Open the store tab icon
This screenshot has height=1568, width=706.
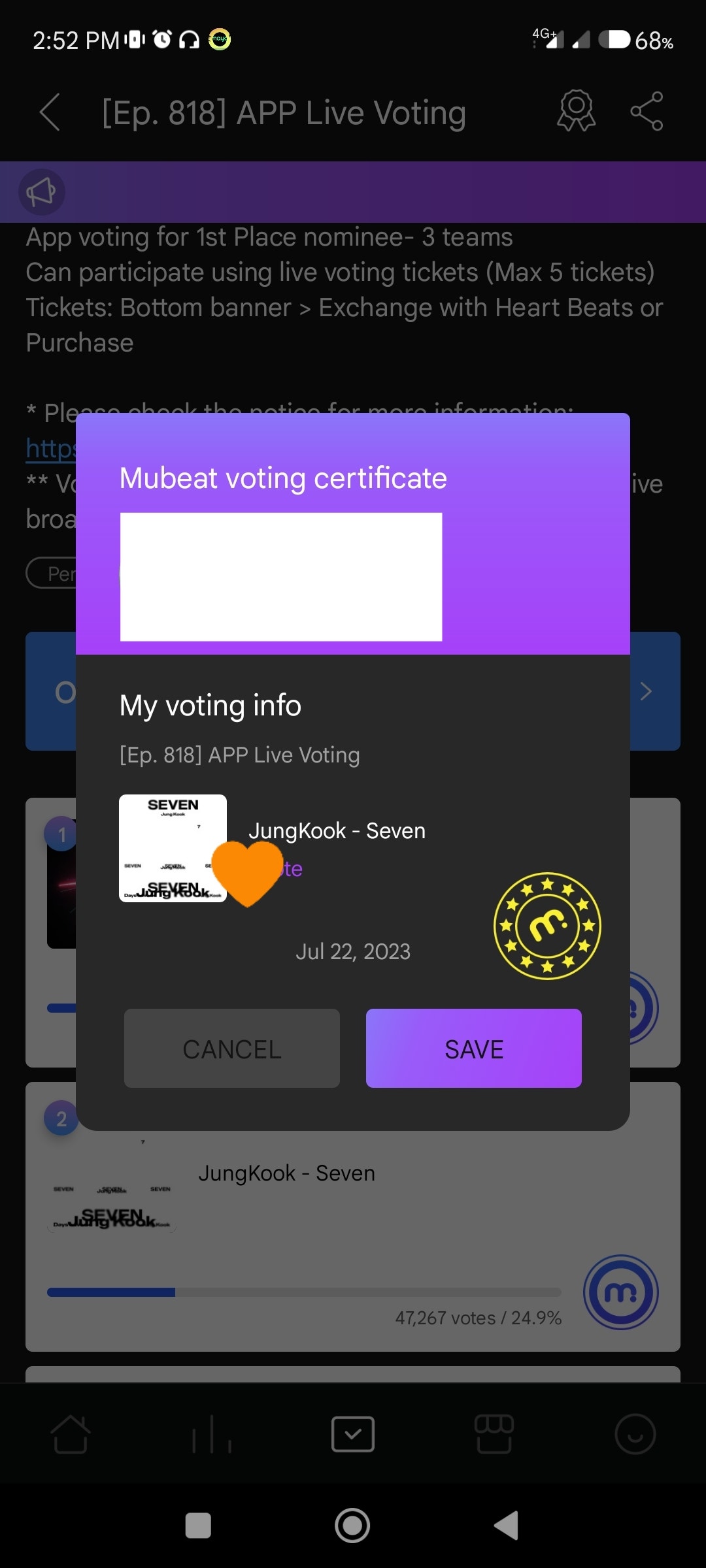pyautogui.click(x=494, y=1434)
